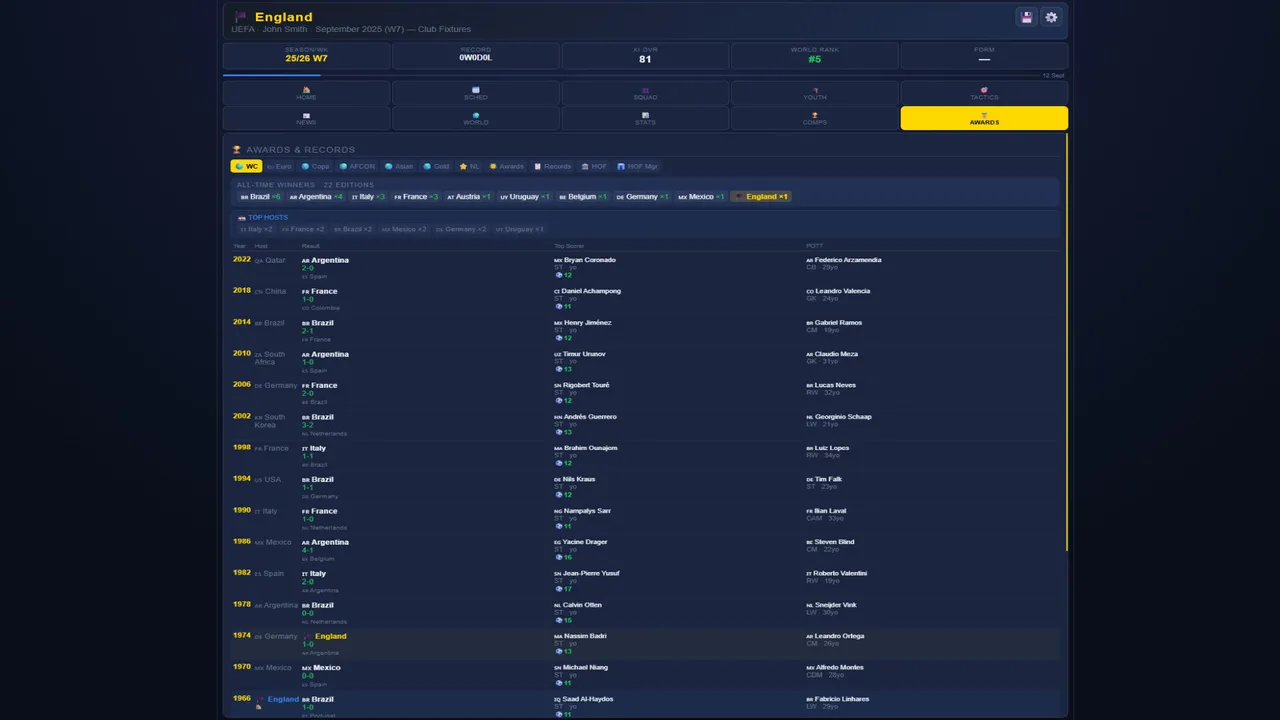The image size is (1280, 720).
Task: Click the Austria ×1 winners chip
Action: click(469, 197)
